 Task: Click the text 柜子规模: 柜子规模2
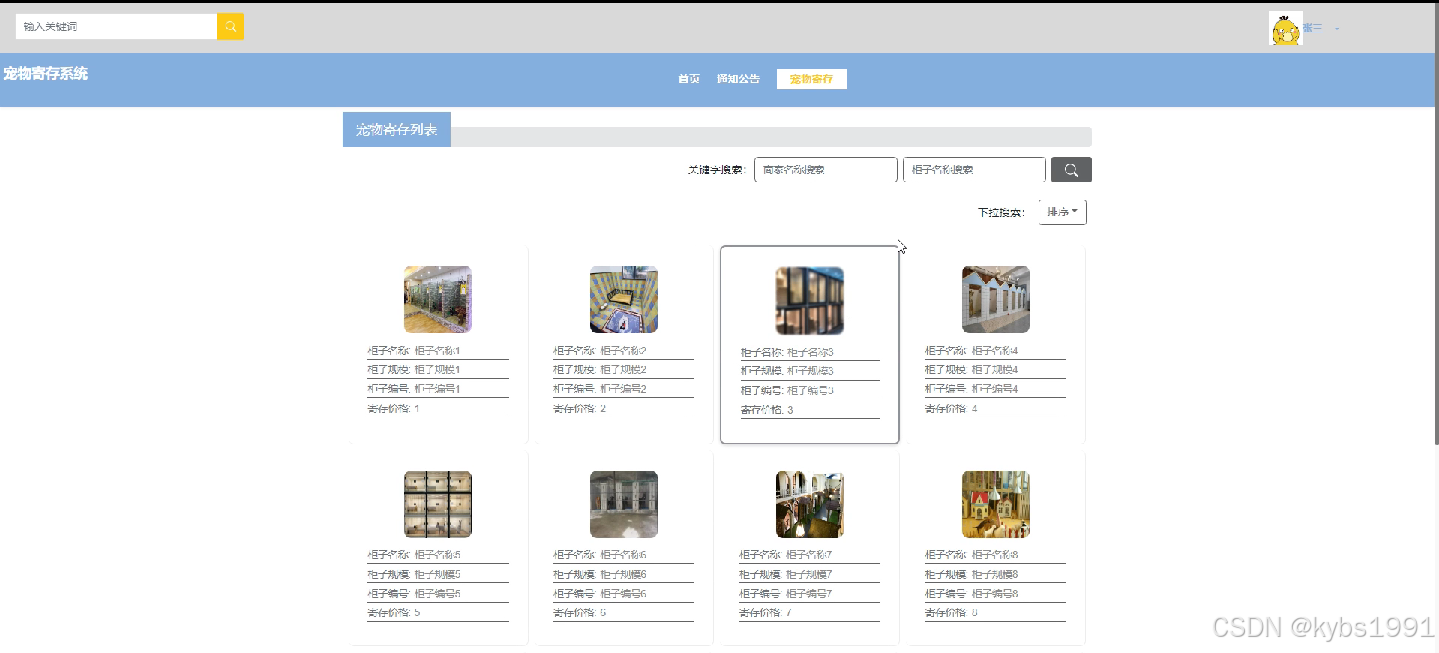(x=600, y=370)
